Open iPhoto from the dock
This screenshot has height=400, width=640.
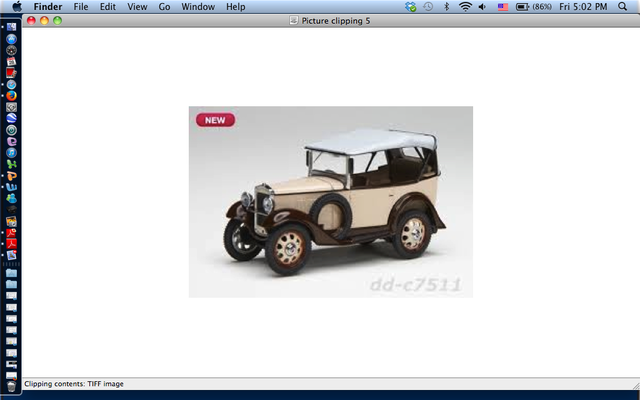[11, 221]
